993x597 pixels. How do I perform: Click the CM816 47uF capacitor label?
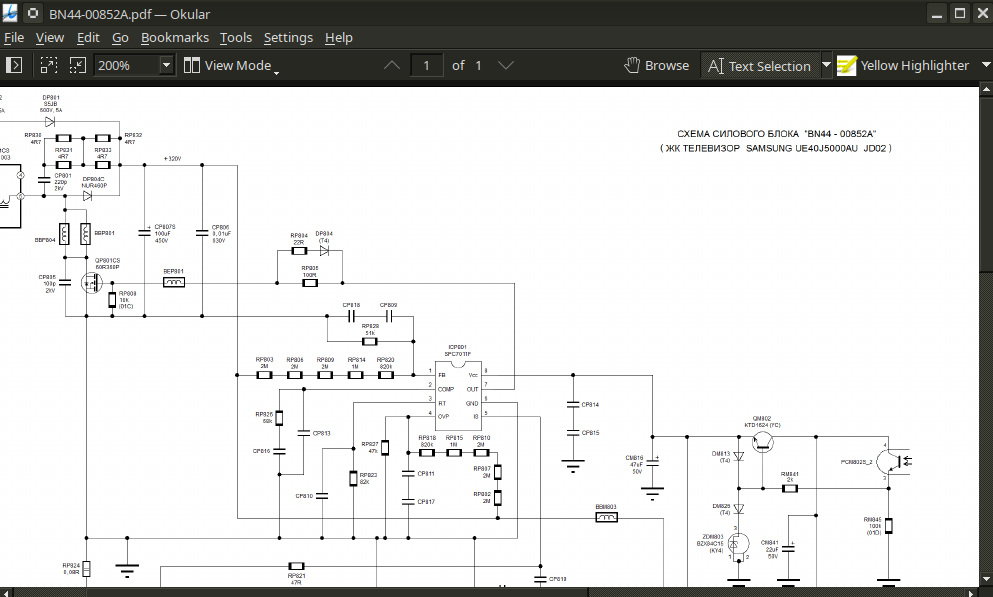point(635,465)
